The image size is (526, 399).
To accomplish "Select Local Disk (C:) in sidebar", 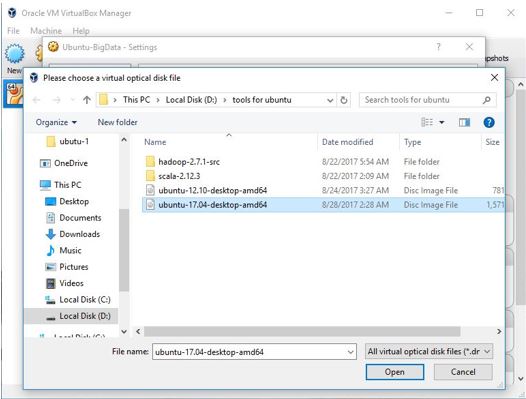I will pyautogui.click(x=78, y=299).
